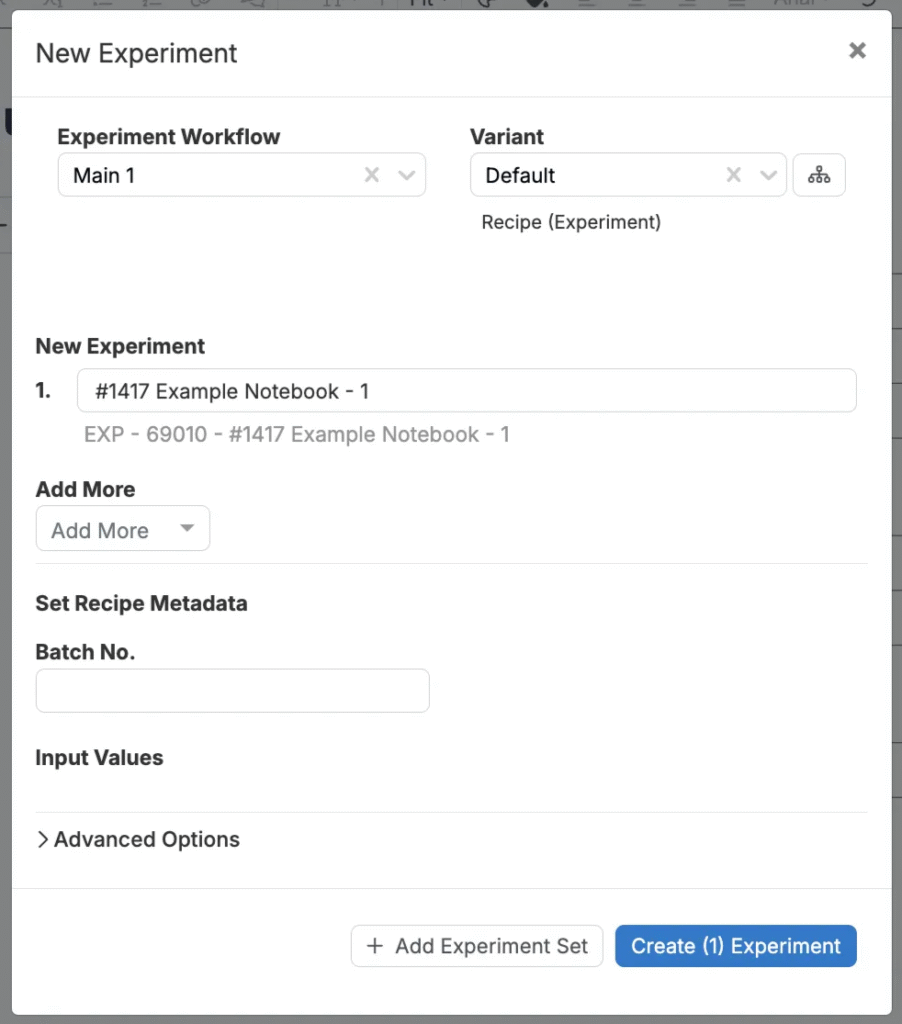Click the plus icon on Add Experiment Set
The width and height of the screenshot is (902, 1024).
coord(375,946)
